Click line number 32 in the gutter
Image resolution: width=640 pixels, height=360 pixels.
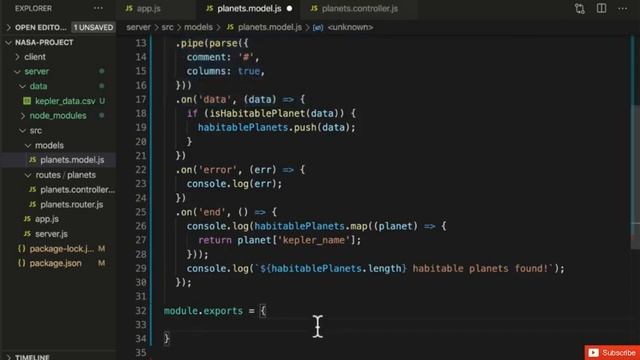pos(141,311)
